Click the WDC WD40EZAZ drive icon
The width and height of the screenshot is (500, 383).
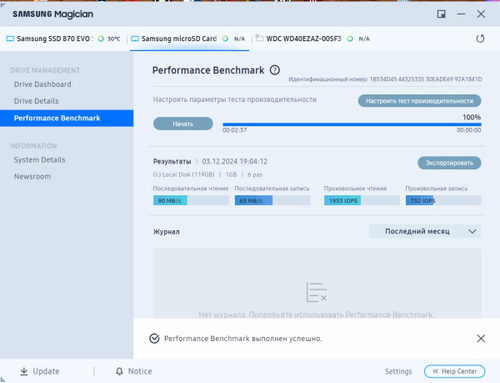click(259, 38)
